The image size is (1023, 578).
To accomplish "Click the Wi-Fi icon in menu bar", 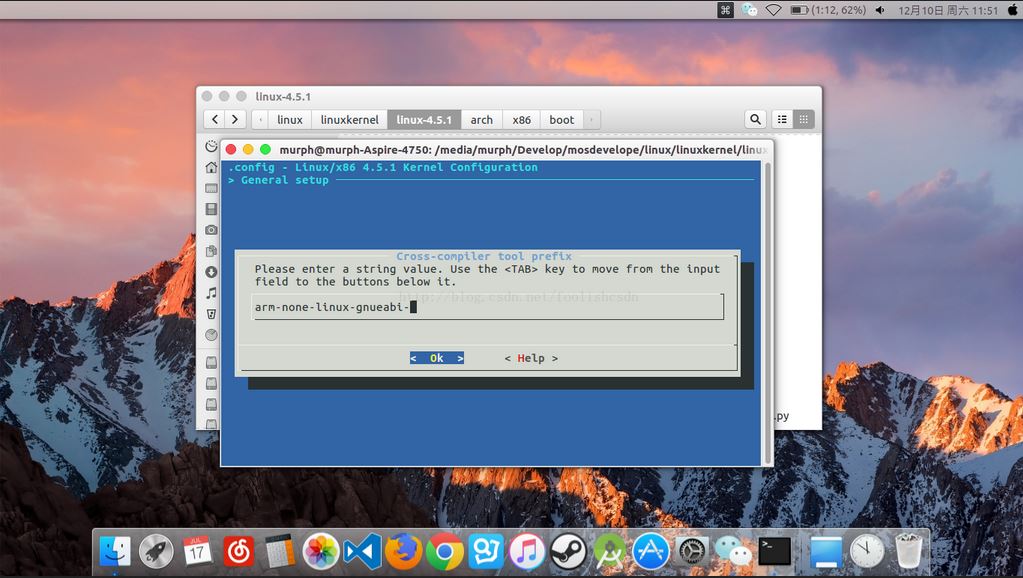I will point(773,10).
